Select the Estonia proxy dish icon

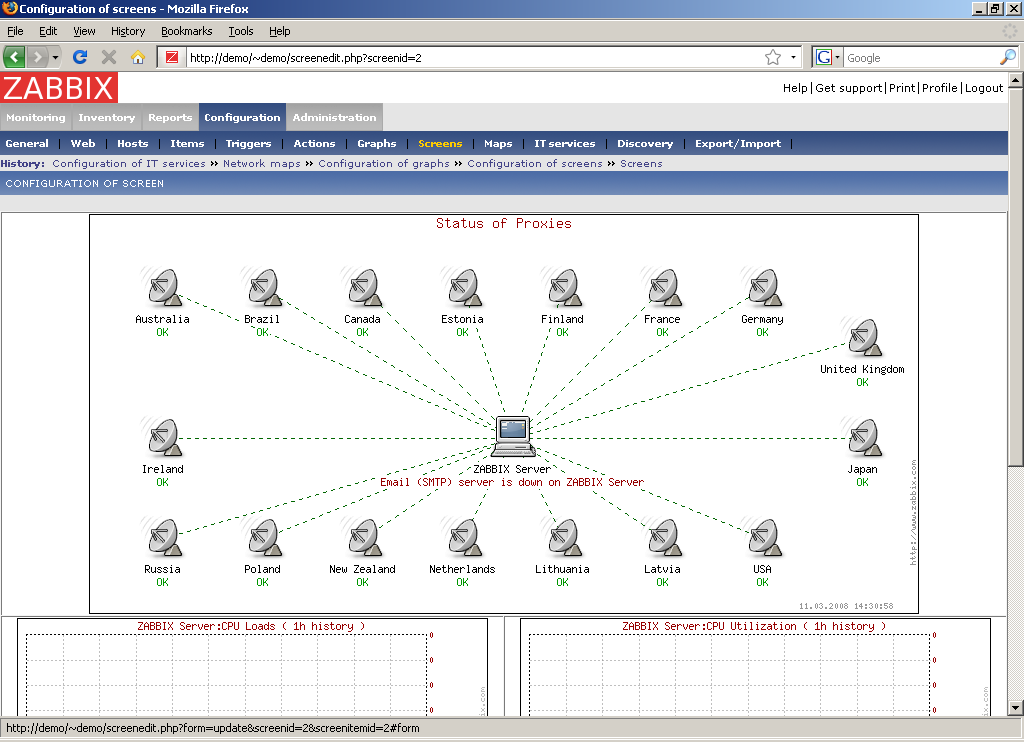(462, 287)
